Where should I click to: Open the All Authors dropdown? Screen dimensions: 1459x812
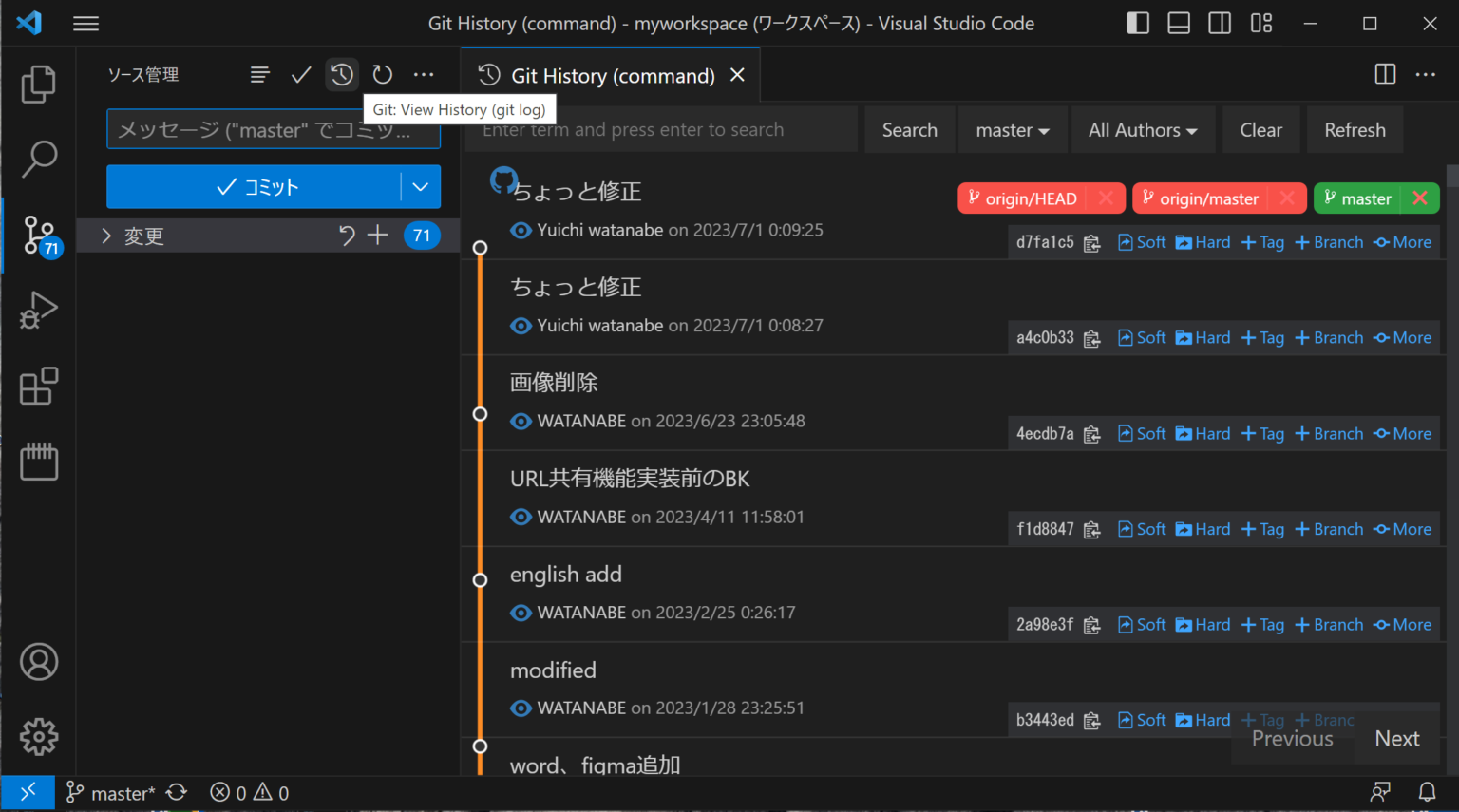(1143, 129)
